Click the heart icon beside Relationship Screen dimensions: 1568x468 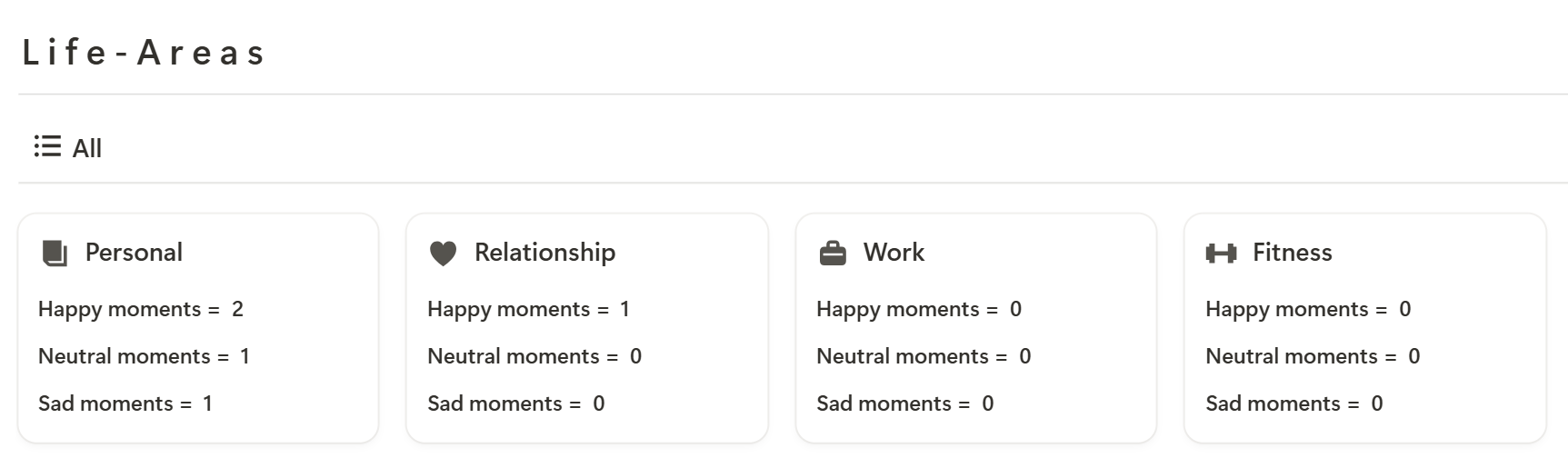point(443,254)
